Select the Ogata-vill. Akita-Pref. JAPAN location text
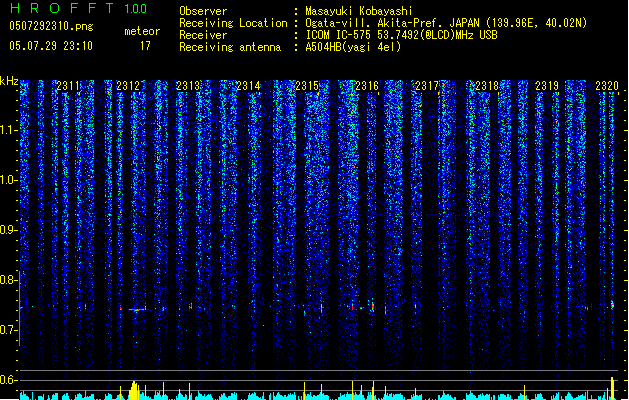The width and height of the screenshot is (629, 400). 446,23
